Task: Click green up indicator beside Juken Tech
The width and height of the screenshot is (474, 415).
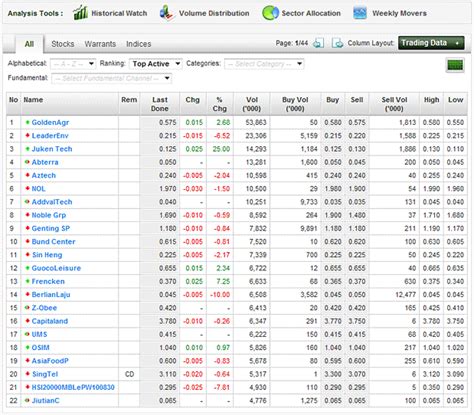Action: pos(27,149)
